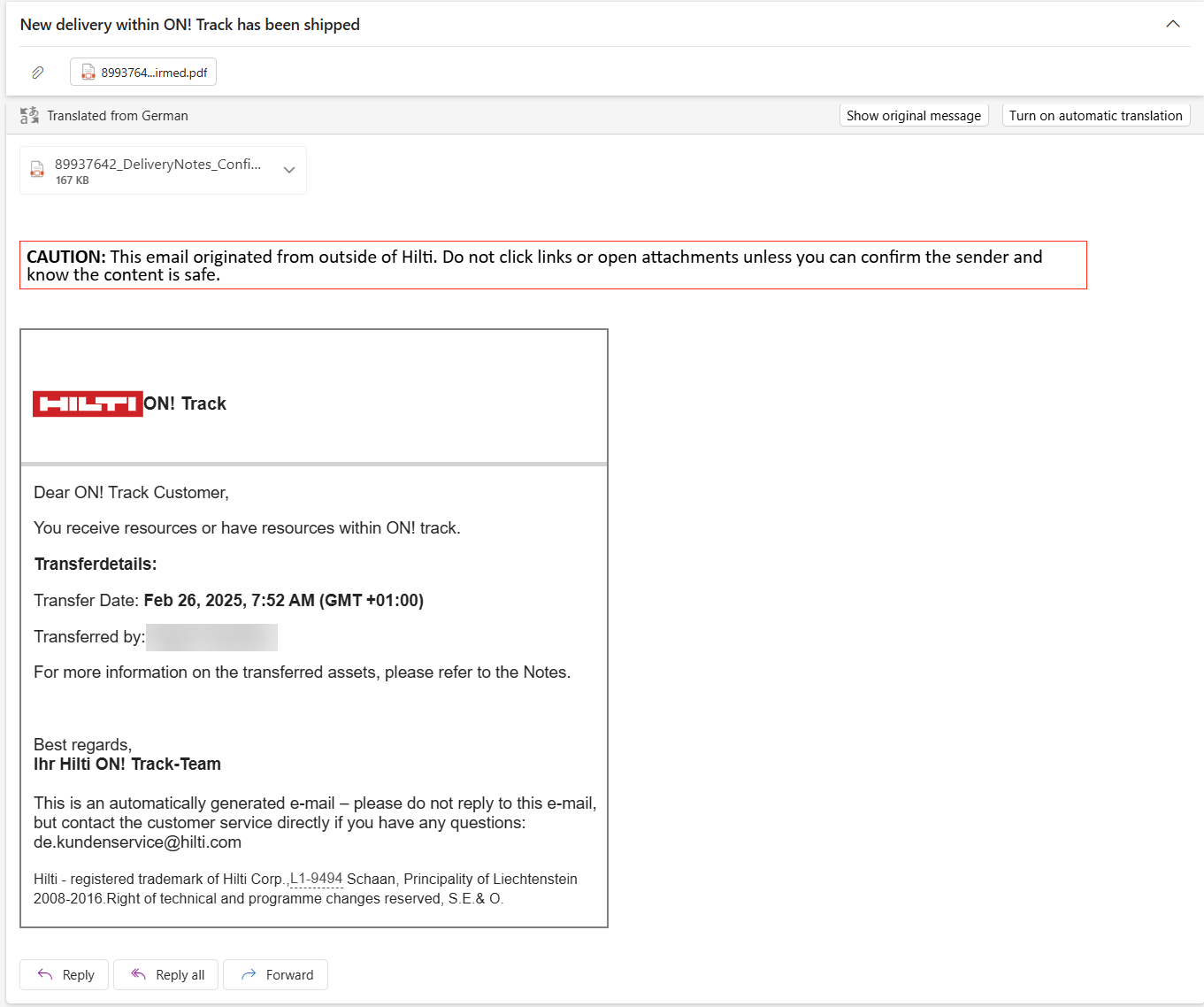Click the Ihr Hilti ON! Track-Team signature
This screenshot has height=1007, width=1204.
click(127, 765)
